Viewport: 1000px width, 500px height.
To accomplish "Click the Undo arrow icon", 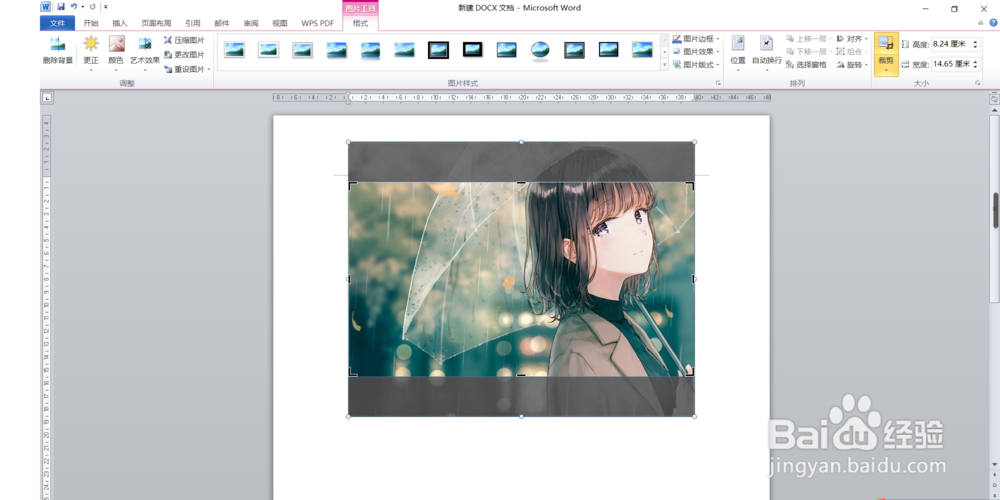I will tap(74, 7).
